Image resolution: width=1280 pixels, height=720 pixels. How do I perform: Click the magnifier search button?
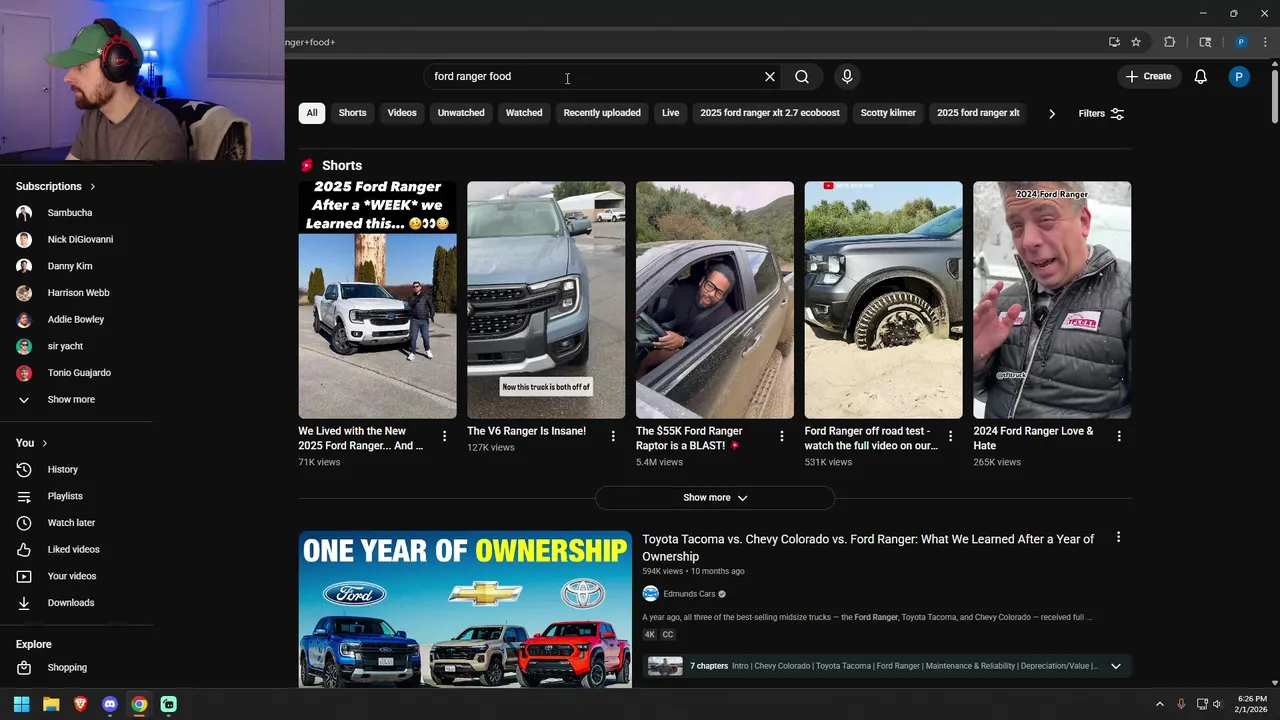tap(802, 76)
